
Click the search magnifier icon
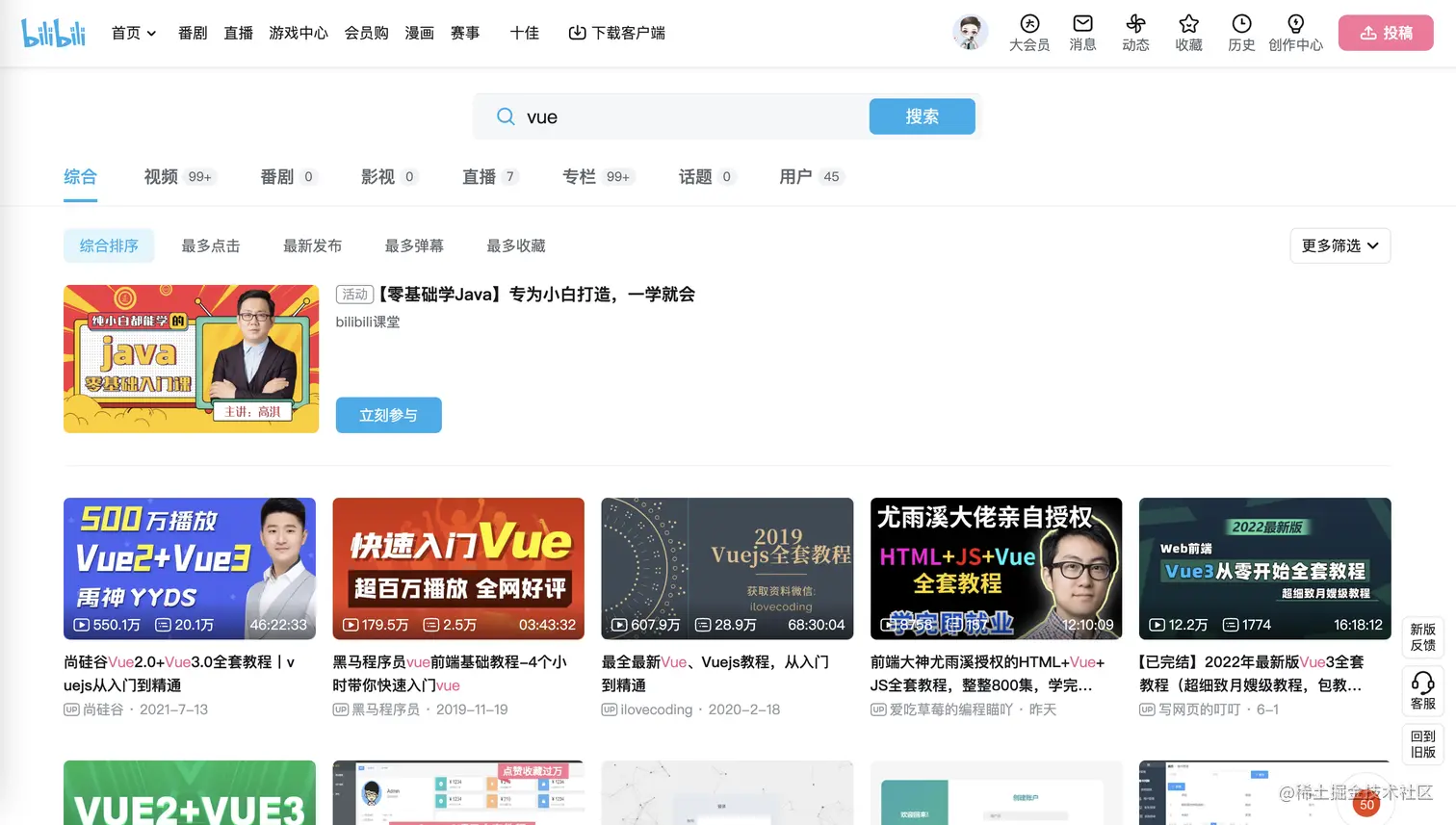coord(506,116)
